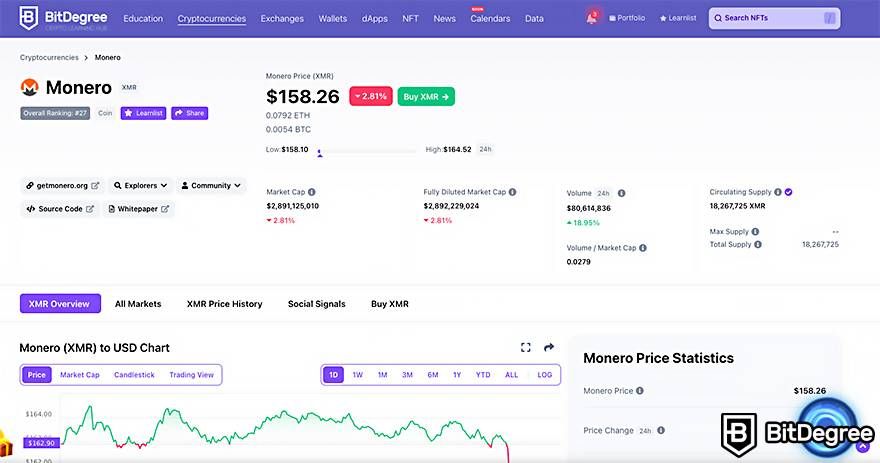Click the Overall Ranking #27 badge
Image resolution: width=880 pixels, height=463 pixels.
tap(55, 113)
